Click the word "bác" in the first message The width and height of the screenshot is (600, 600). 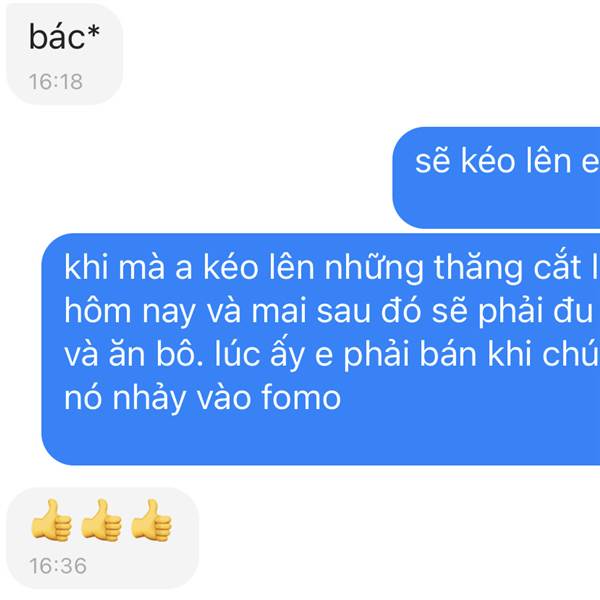[x=57, y=37]
